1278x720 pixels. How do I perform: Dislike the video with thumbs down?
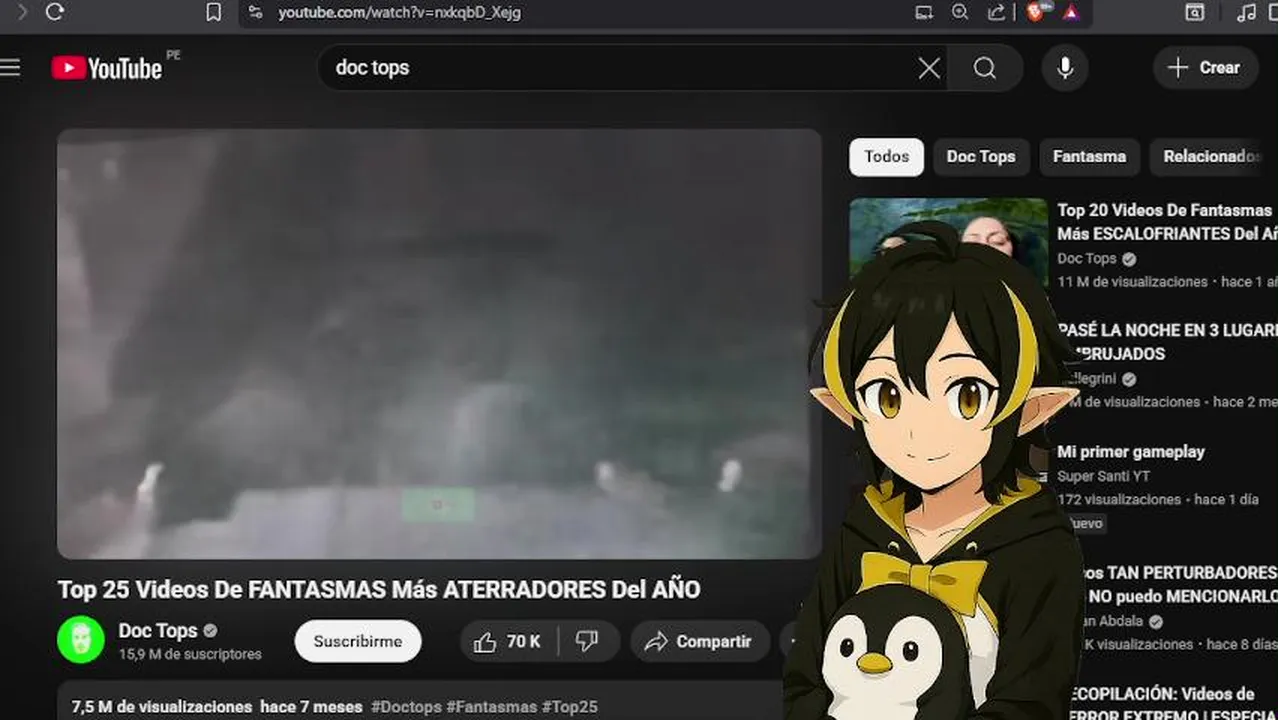588,641
